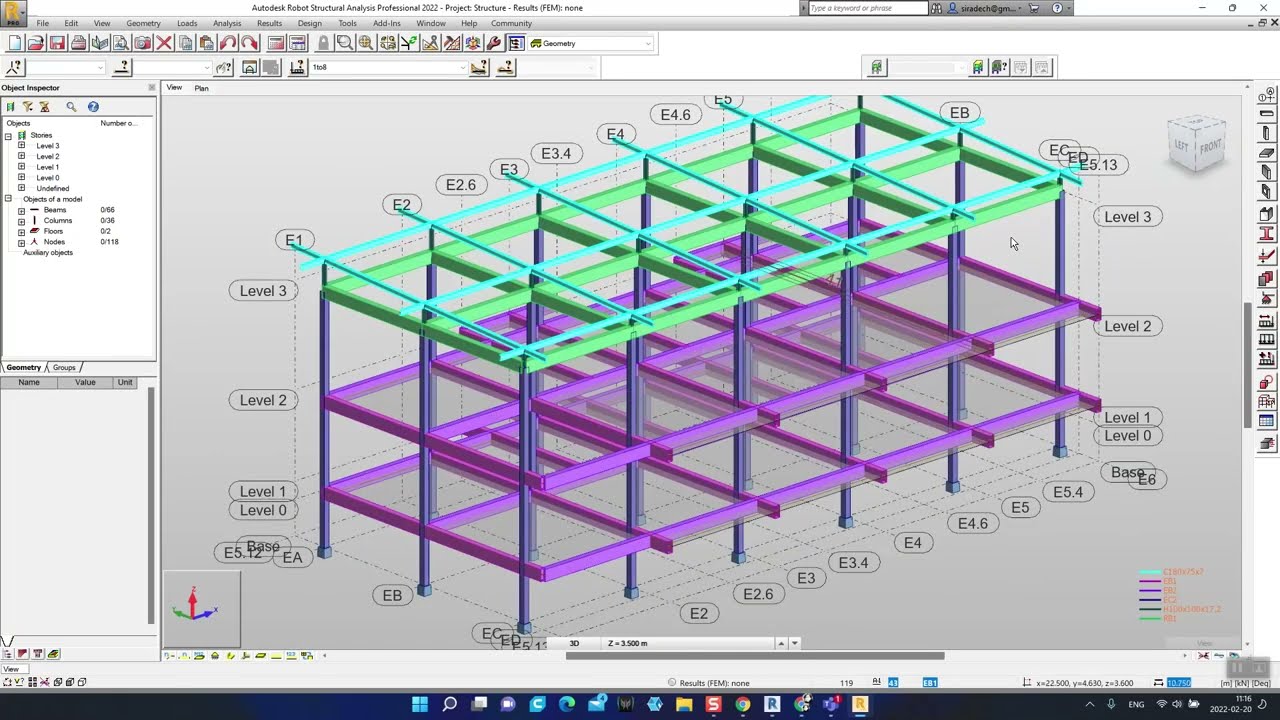This screenshot has height=720, width=1280.
Task: Switch to the Plan tab
Action: (x=201, y=88)
